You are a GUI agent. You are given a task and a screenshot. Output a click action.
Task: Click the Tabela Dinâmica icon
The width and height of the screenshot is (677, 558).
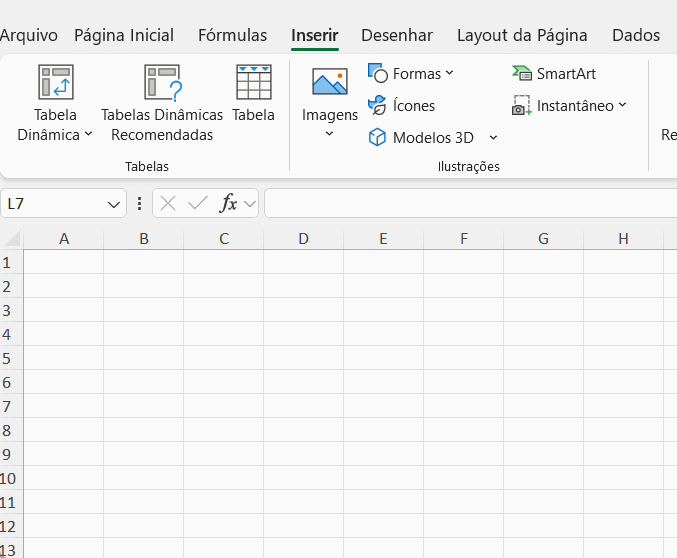(x=55, y=83)
